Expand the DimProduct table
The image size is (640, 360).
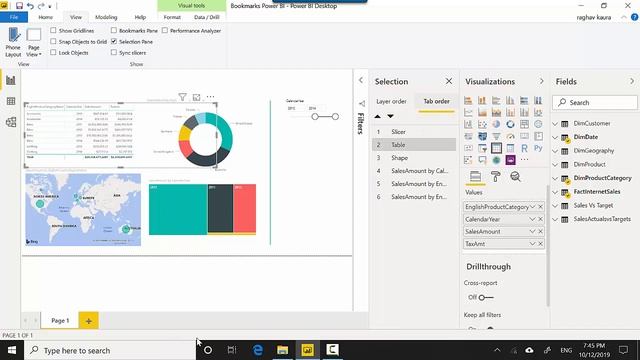(555, 164)
